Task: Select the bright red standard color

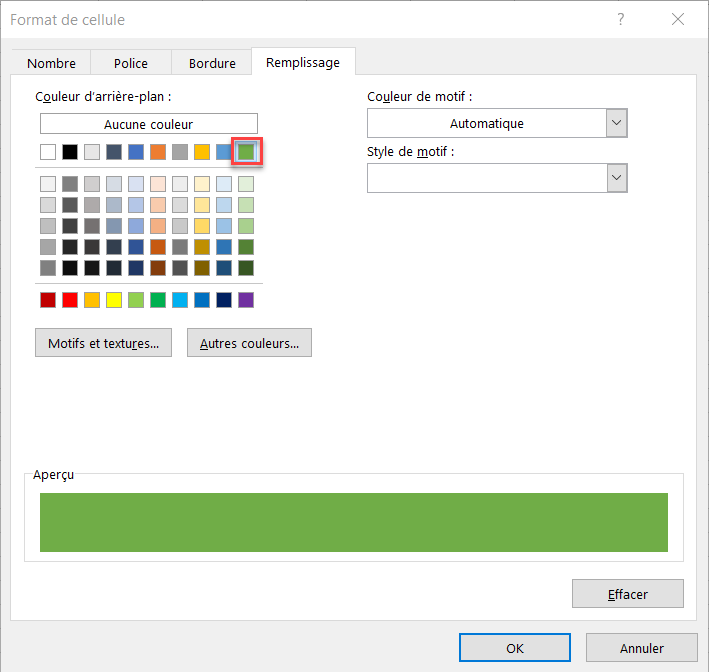Action: pos(70,300)
